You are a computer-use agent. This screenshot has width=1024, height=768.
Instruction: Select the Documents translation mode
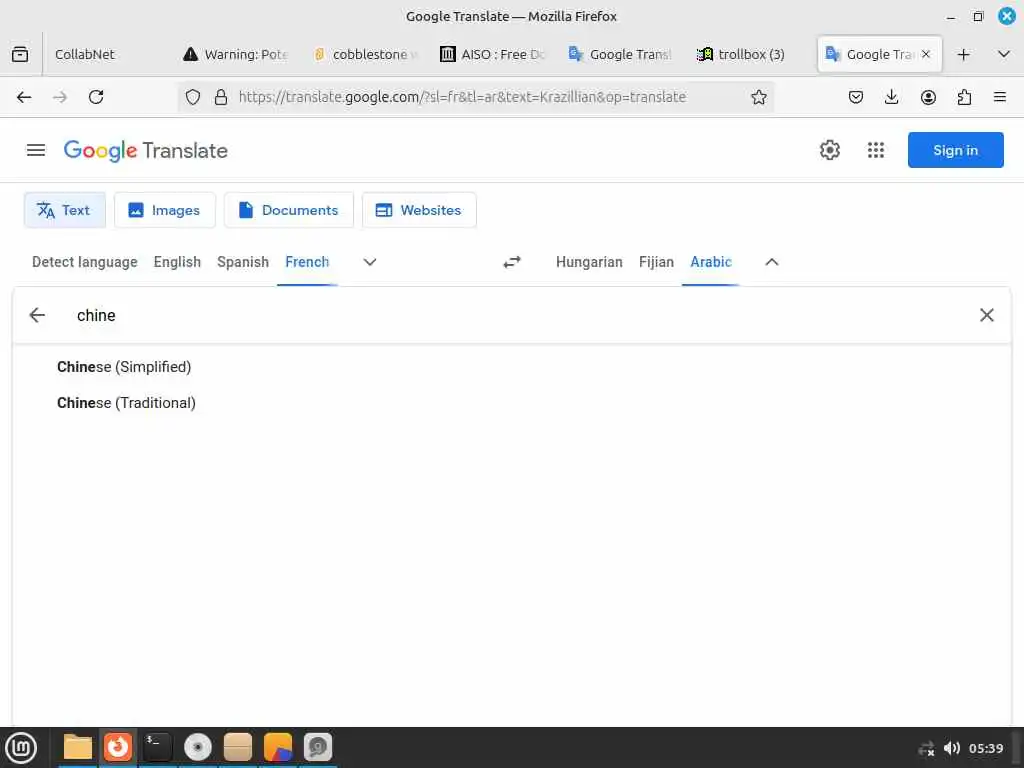point(289,210)
